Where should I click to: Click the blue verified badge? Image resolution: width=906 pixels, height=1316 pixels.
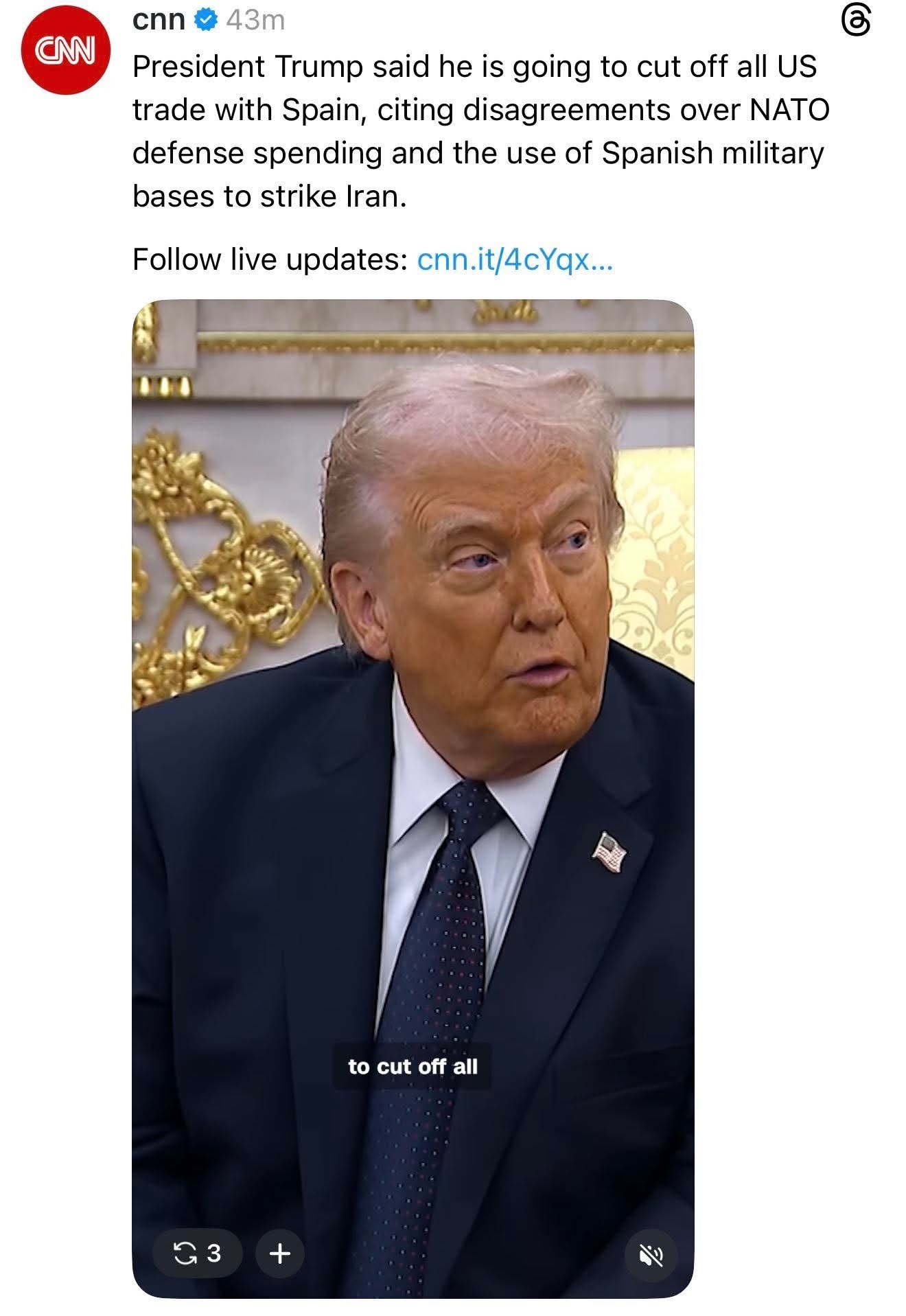pyautogui.click(x=205, y=21)
